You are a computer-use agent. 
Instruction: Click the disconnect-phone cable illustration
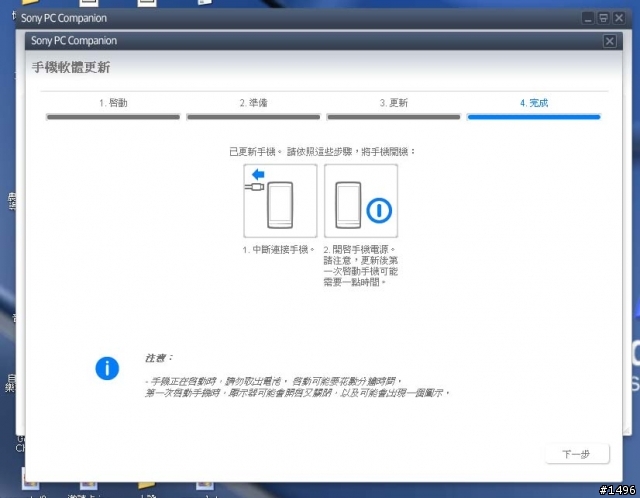click(280, 201)
